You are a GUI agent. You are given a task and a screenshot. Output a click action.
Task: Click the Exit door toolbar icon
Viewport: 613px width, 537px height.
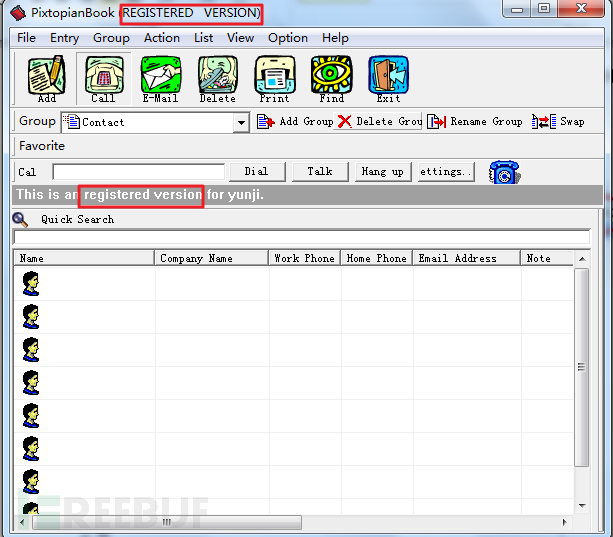[388, 79]
